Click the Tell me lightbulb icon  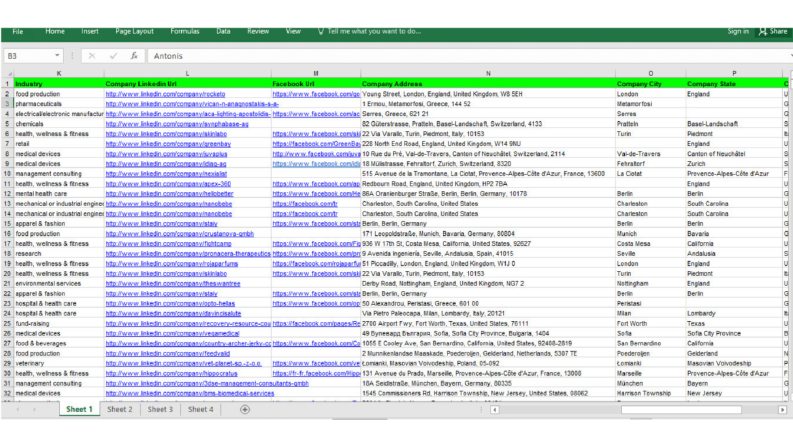(x=321, y=31)
